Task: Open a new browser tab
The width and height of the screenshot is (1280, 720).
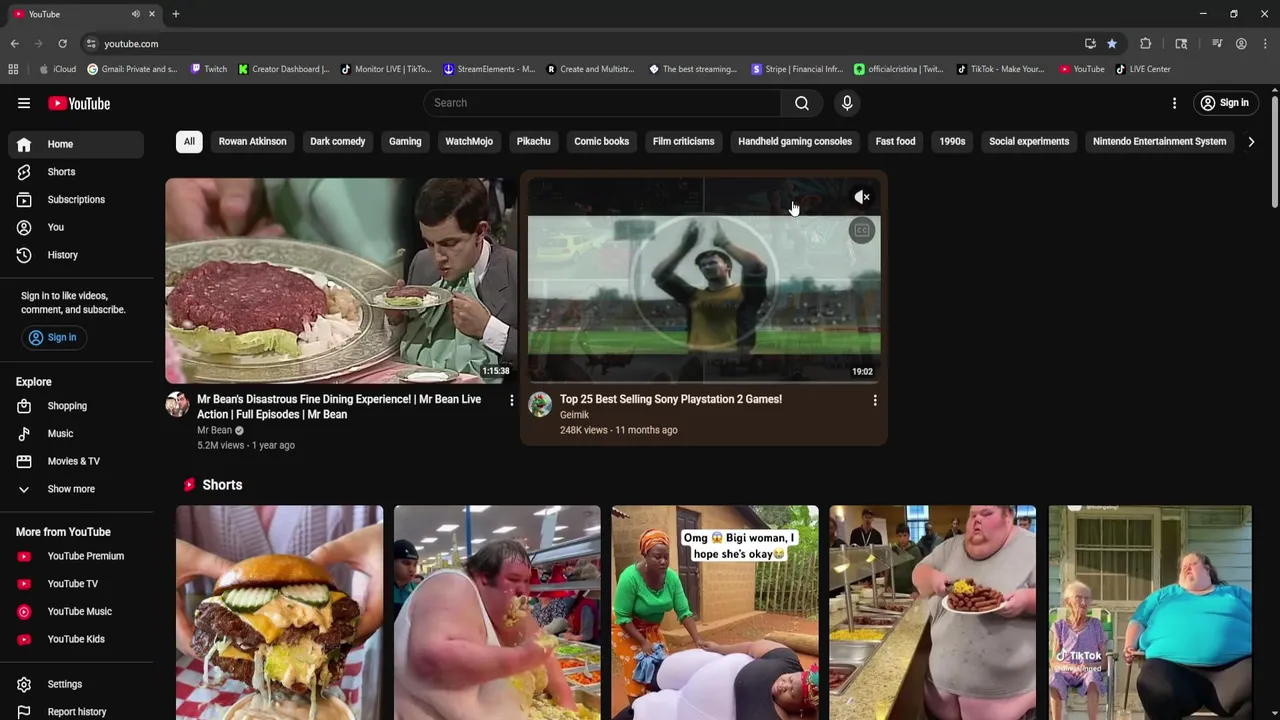Action: point(175,14)
